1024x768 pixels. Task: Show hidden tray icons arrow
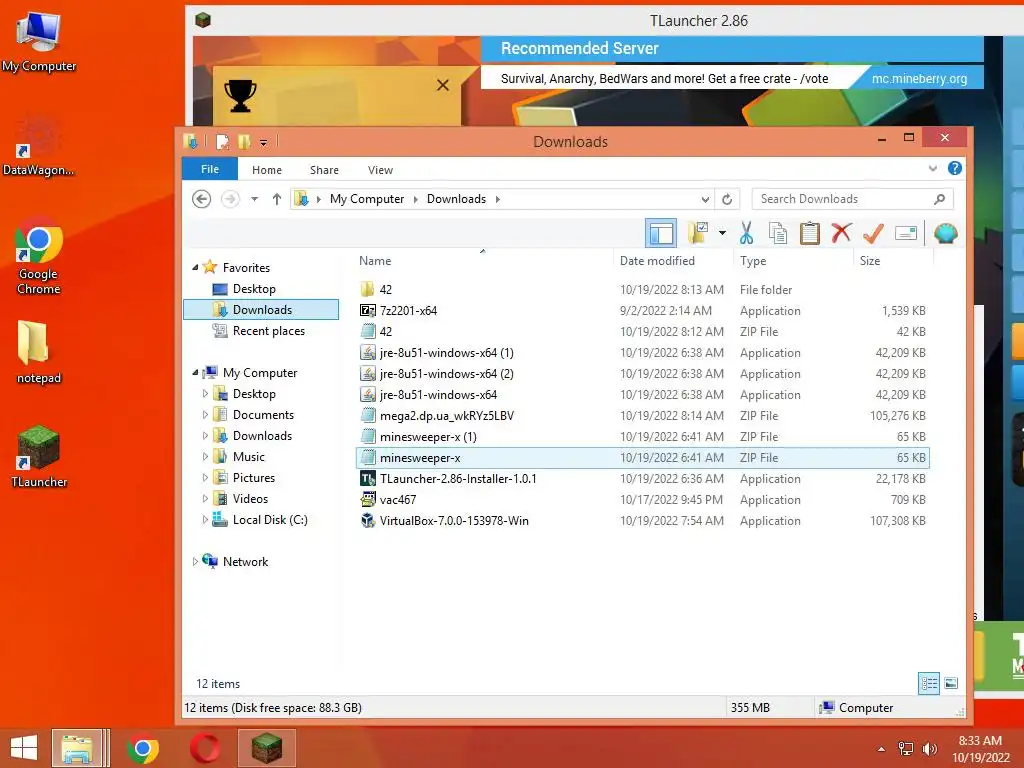[x=882, y=749]
